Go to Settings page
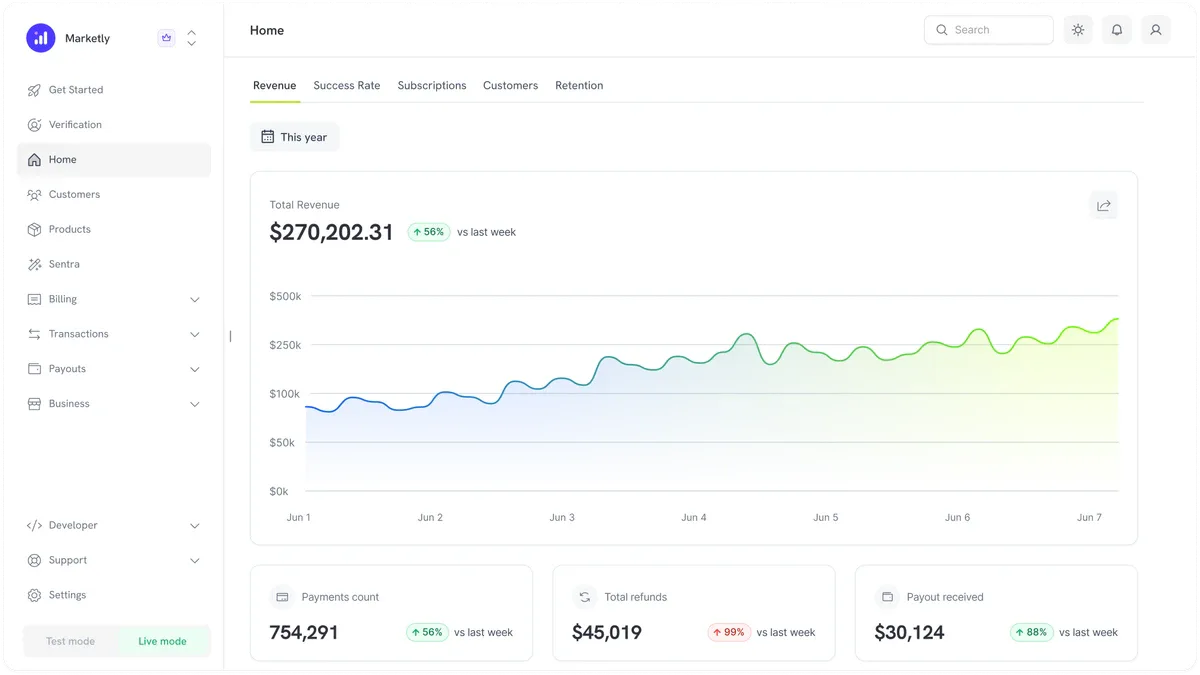This screenshot has width=1200, height=675. [114, 595]
